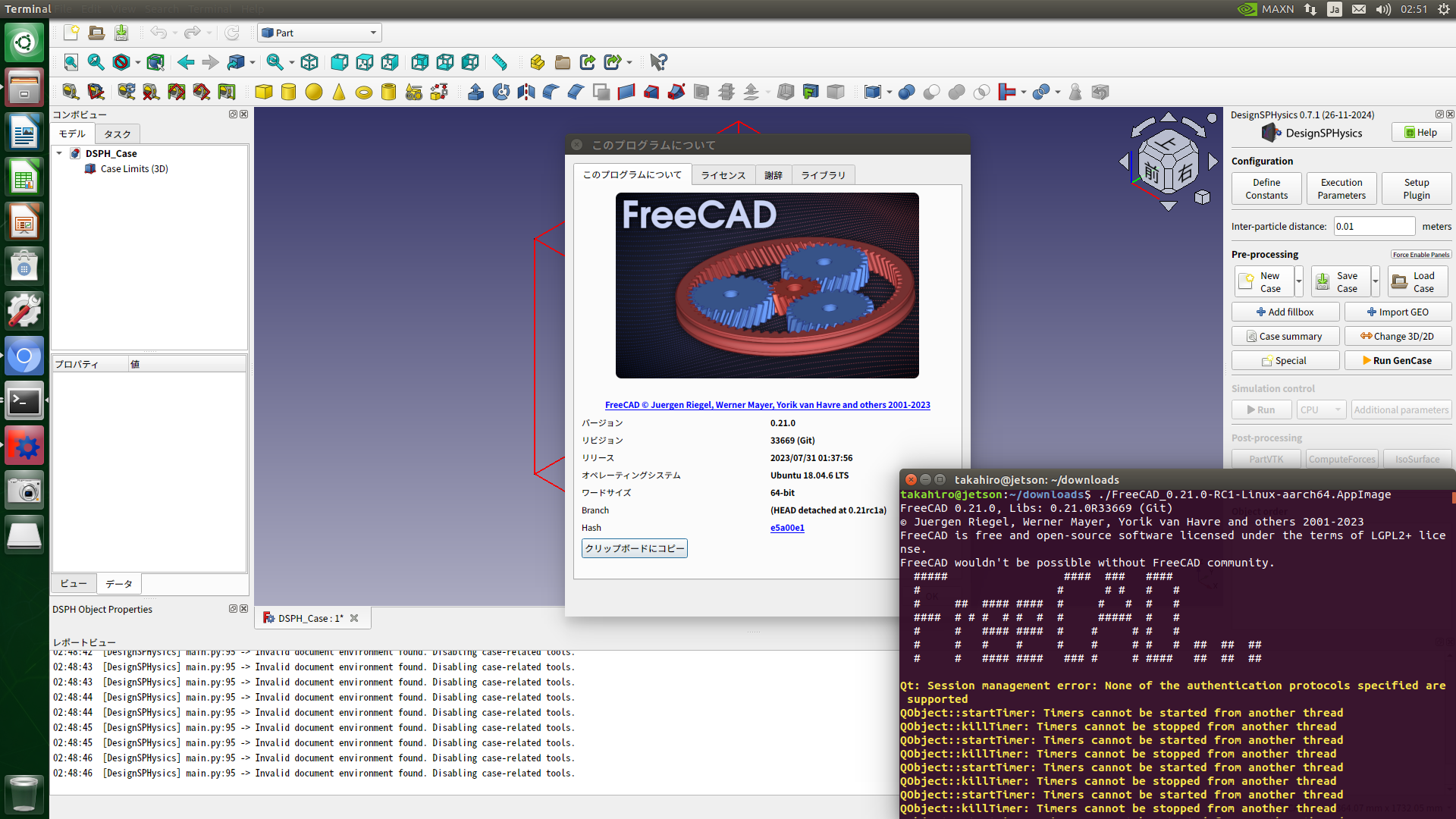Switch to the タスク tab
Image resolution: width=1456 pixels, height=819 pixels.
tap(118, 134)
